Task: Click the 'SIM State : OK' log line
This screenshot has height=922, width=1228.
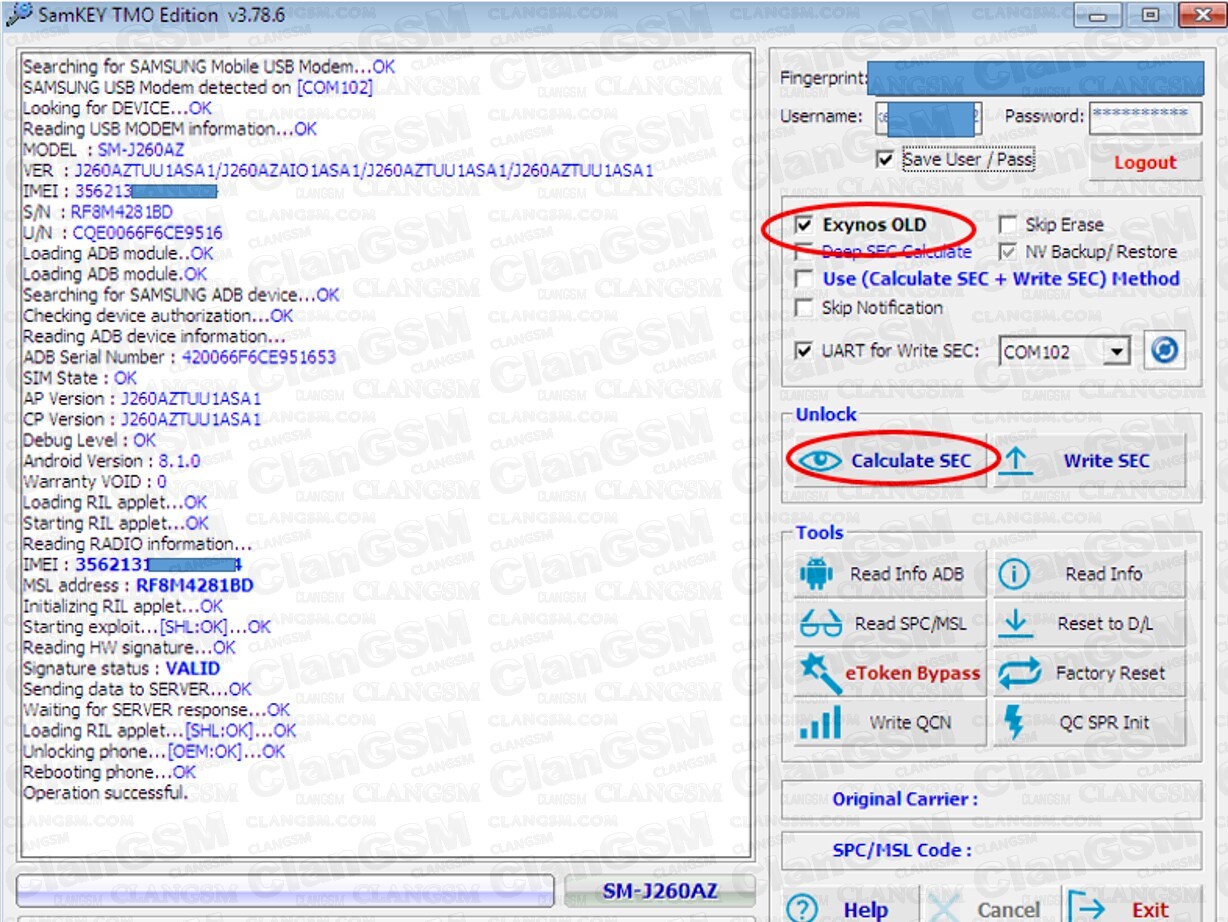Action: pos(80,378)
